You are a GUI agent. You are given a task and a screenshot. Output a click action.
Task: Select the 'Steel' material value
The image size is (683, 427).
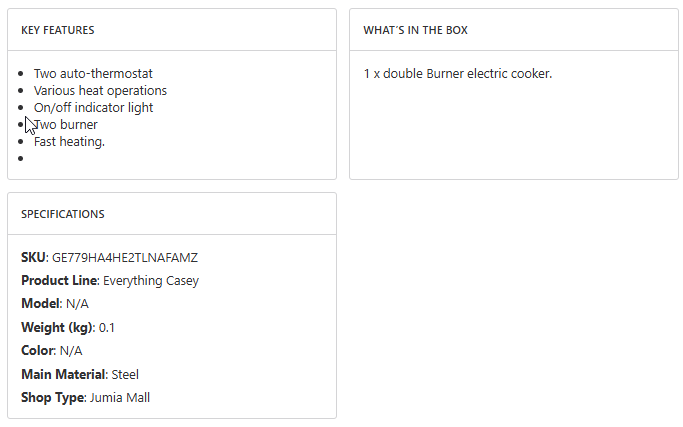tap(125, 374)
